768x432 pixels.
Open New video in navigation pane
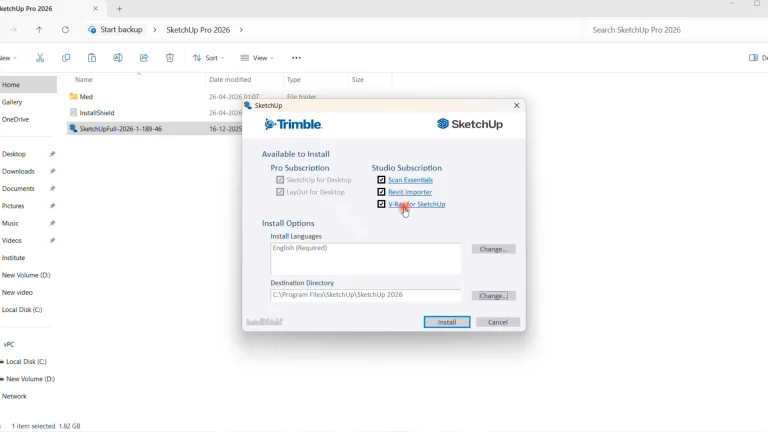pos(17,292)
